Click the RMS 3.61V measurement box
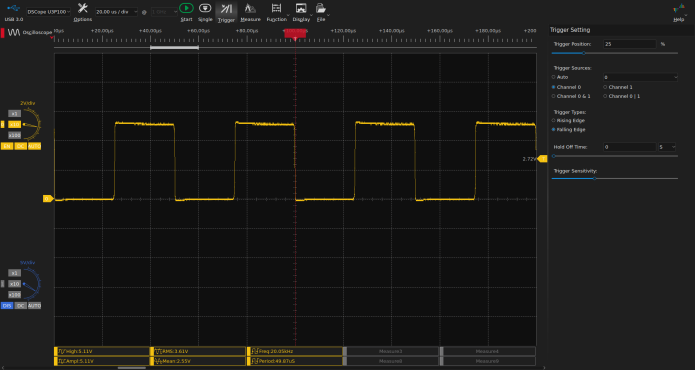The height and width of the screenshot is (370, 695). coord(198,351)
